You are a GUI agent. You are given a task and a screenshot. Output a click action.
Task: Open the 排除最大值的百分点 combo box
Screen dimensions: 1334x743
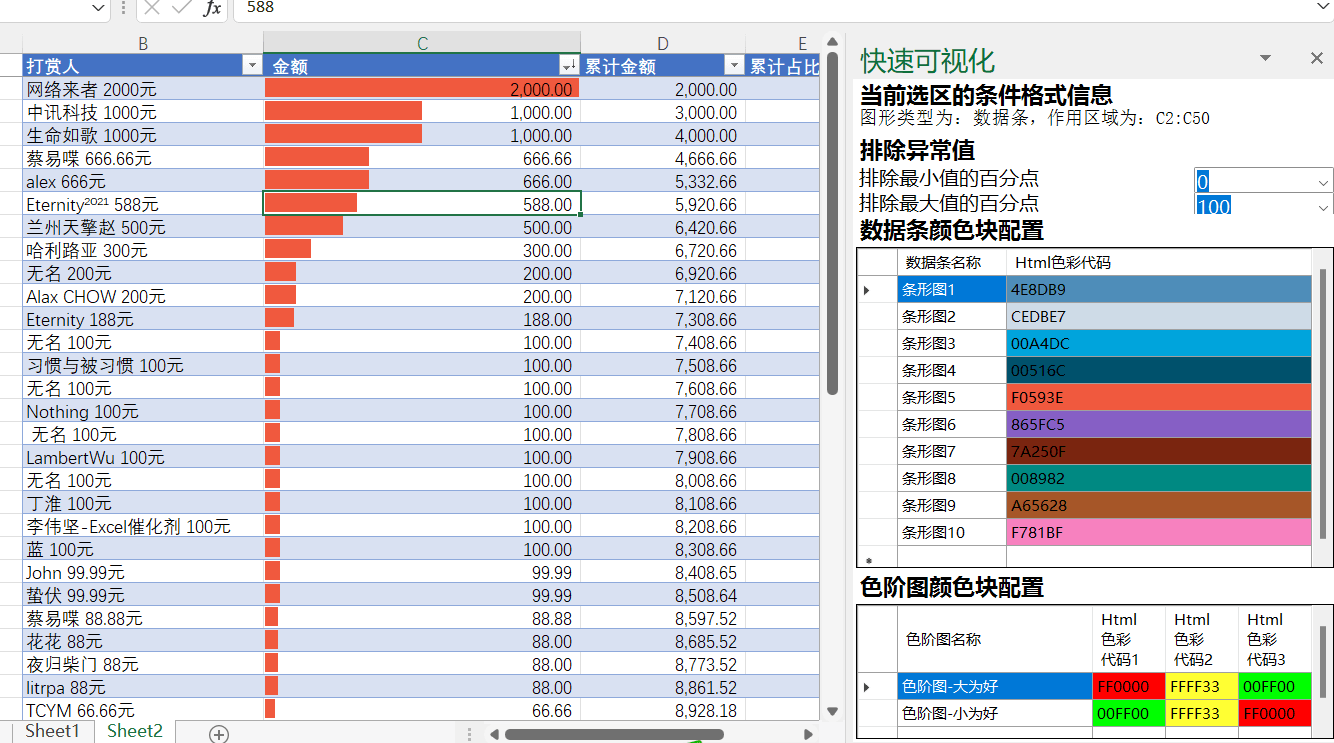1324,206
